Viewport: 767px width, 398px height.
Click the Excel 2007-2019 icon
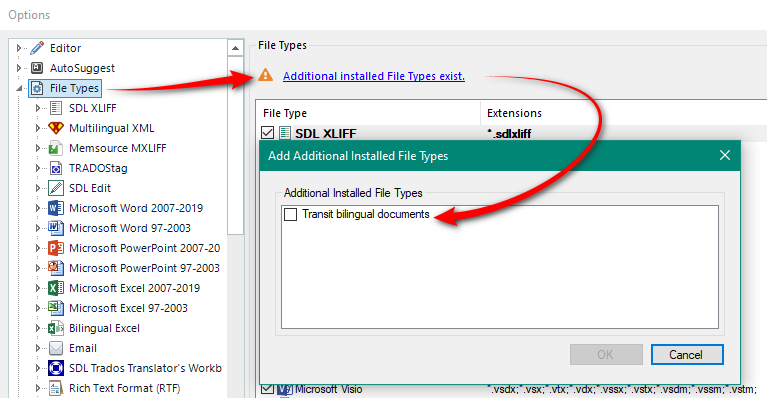pyautogui.click(x=56, y=288)
